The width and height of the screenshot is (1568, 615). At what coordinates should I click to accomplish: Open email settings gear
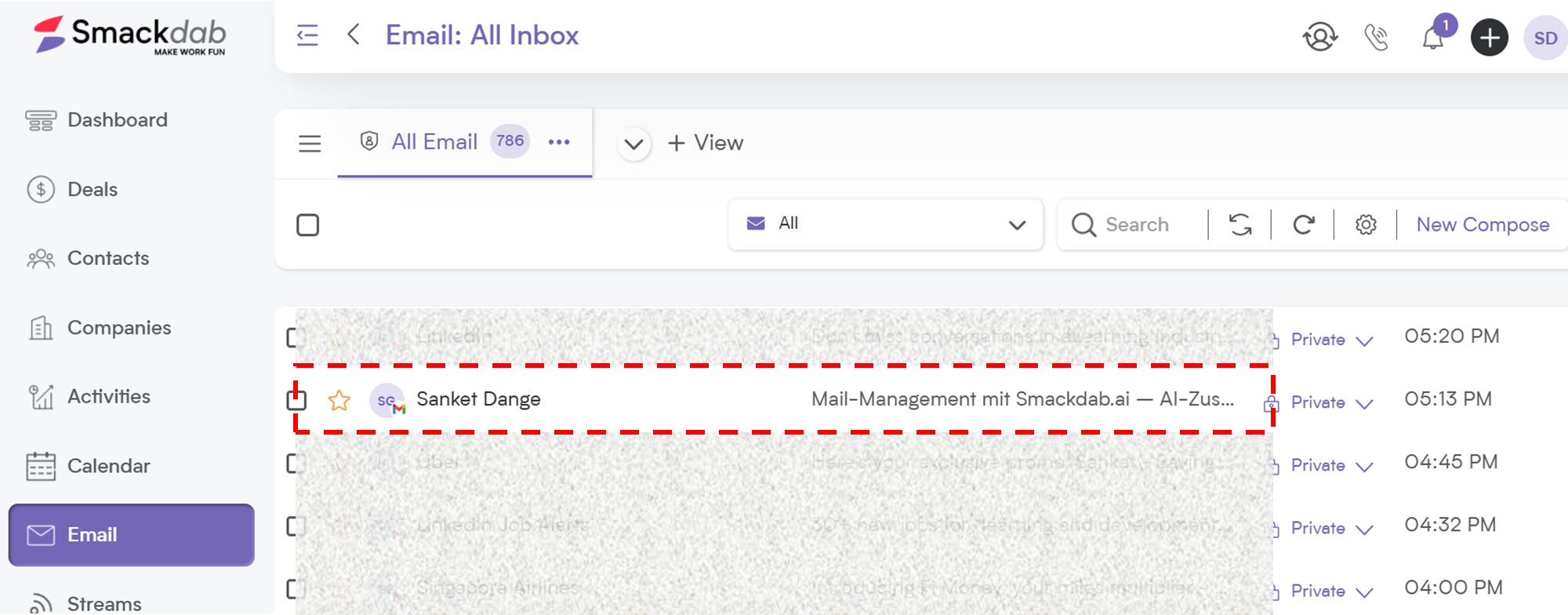click(x=1366, y=224)
